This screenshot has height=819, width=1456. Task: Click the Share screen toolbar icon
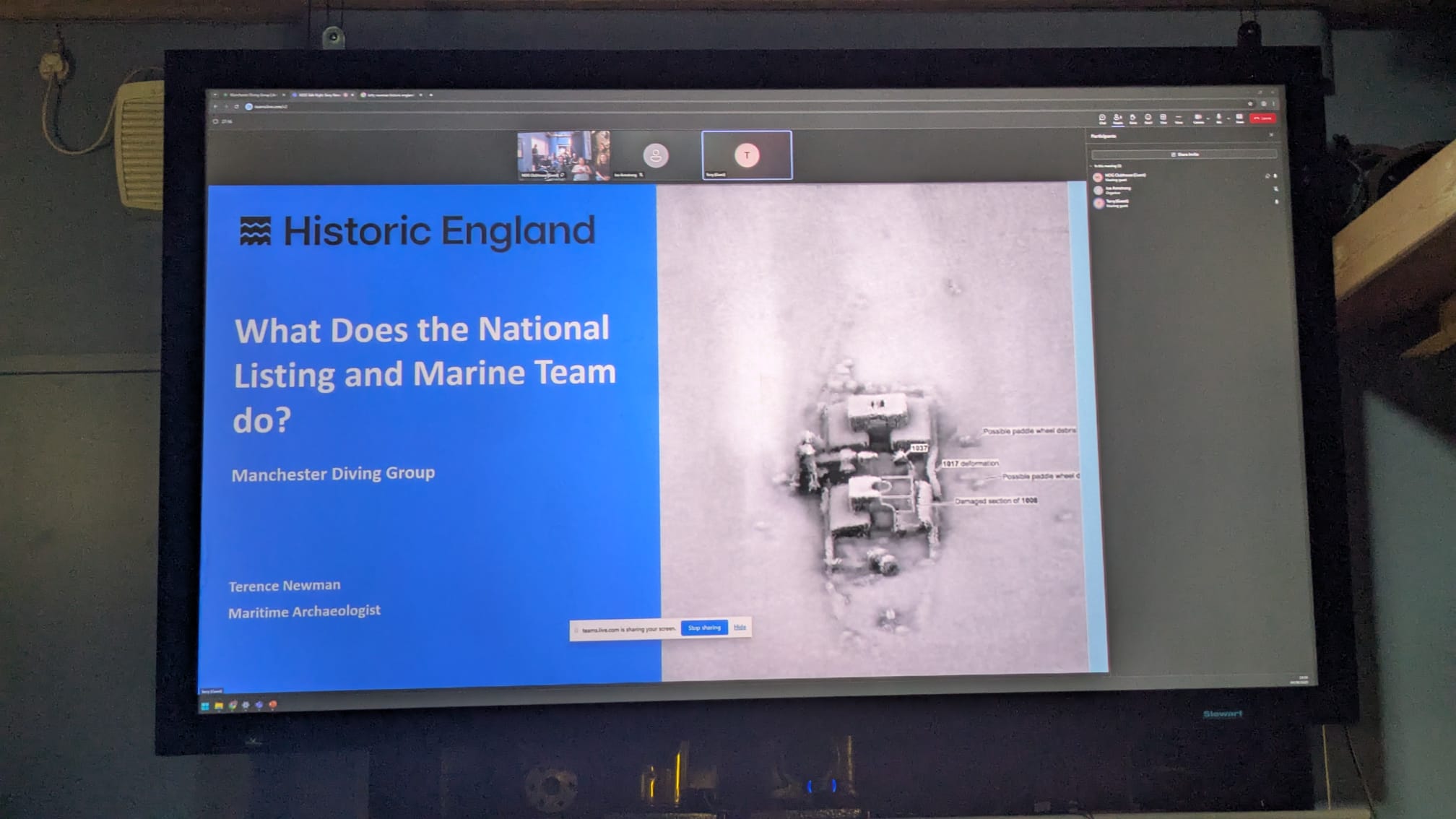click(x=1240, y=118)
